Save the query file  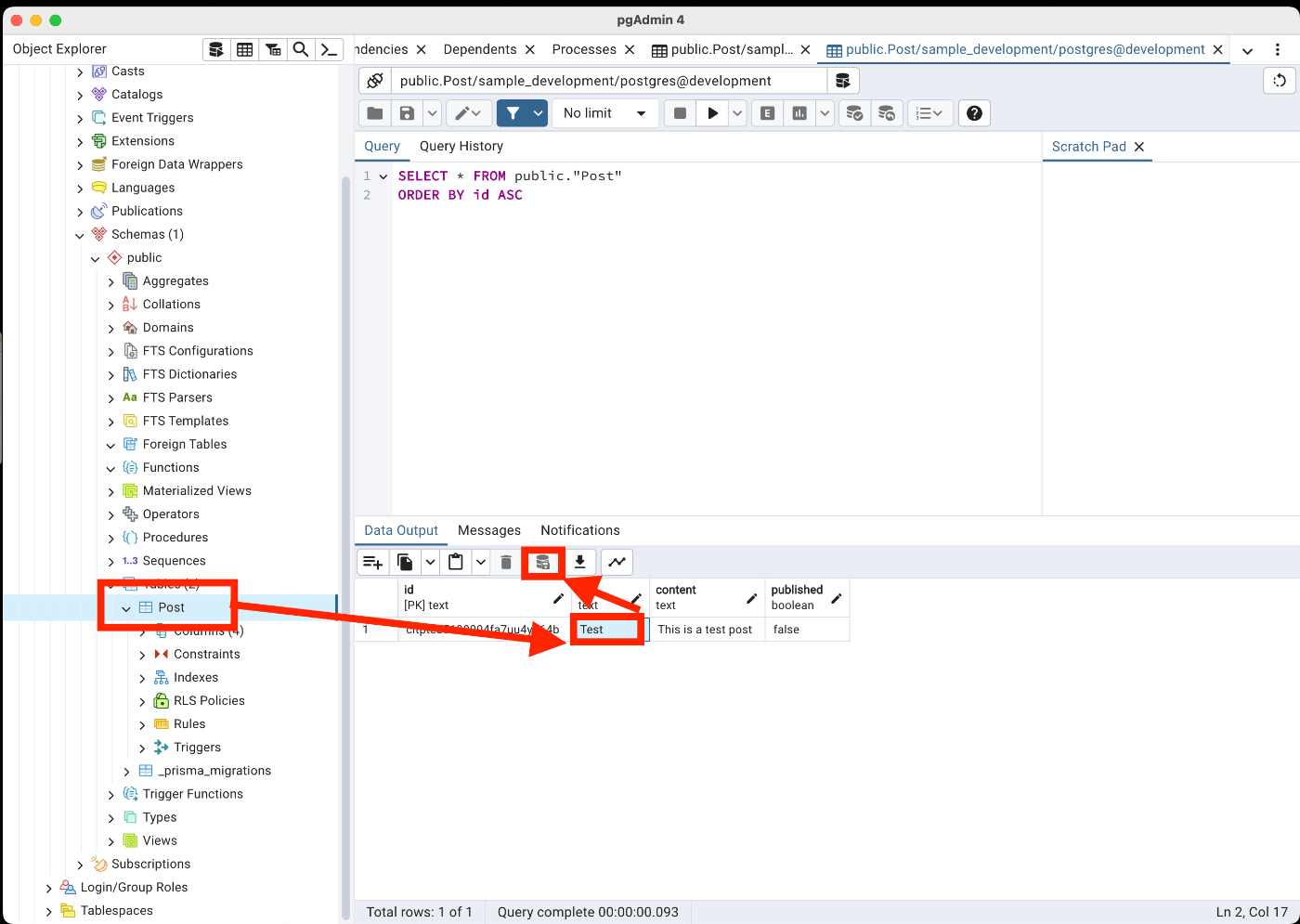pos(407,113)
